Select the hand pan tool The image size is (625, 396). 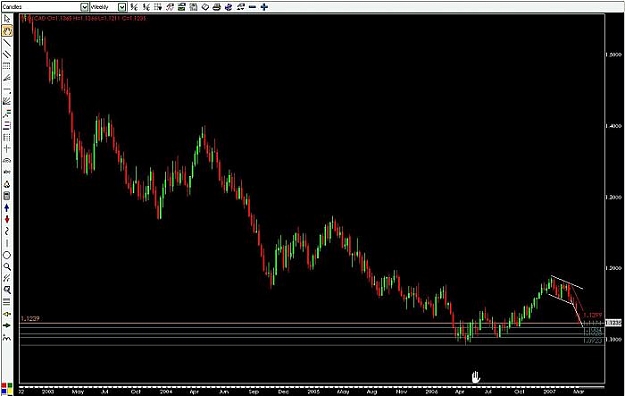pyautogui.click(x=7, y=31)
